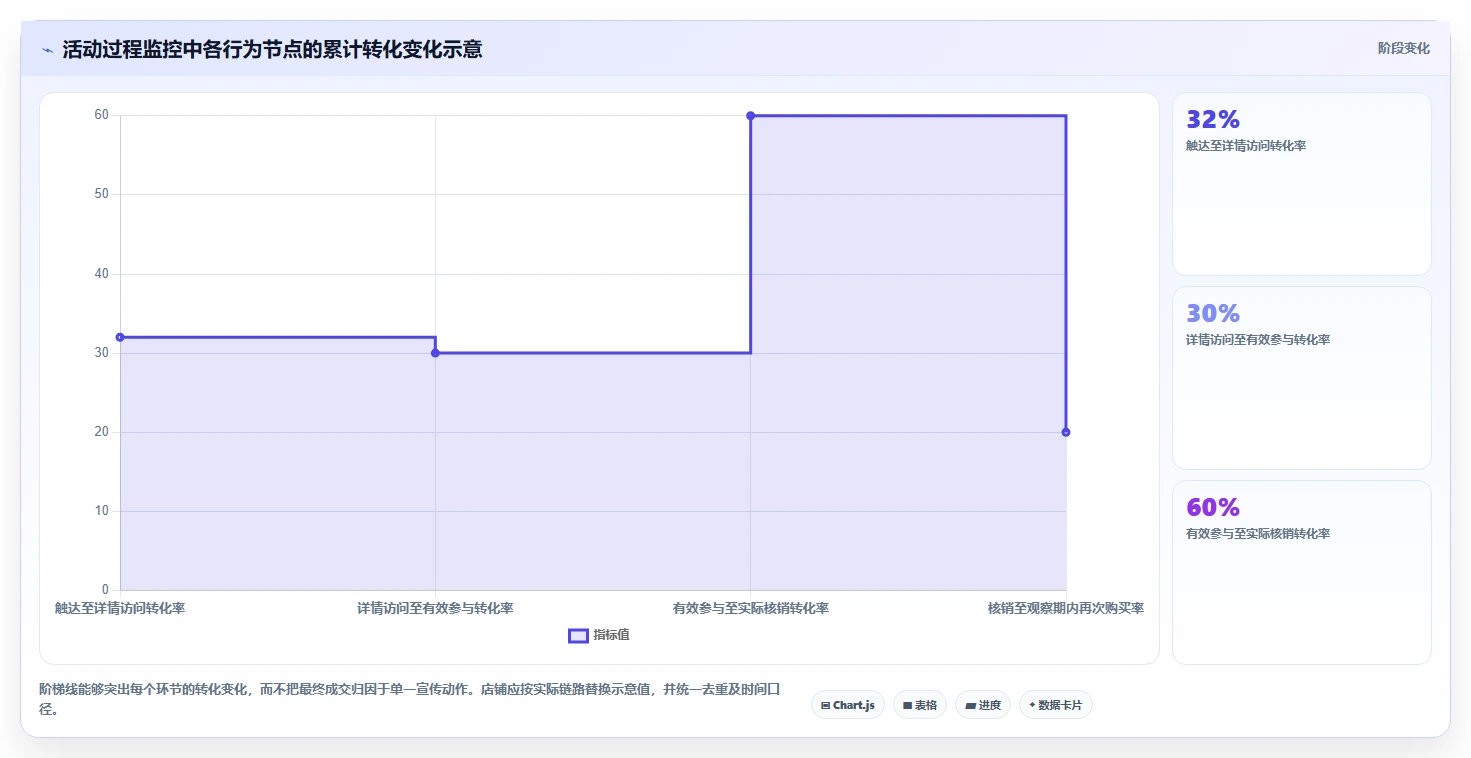Click axis label 详情访问至有效参与转化率
This screenshot has height=758, width=1471.
[435, 608]
